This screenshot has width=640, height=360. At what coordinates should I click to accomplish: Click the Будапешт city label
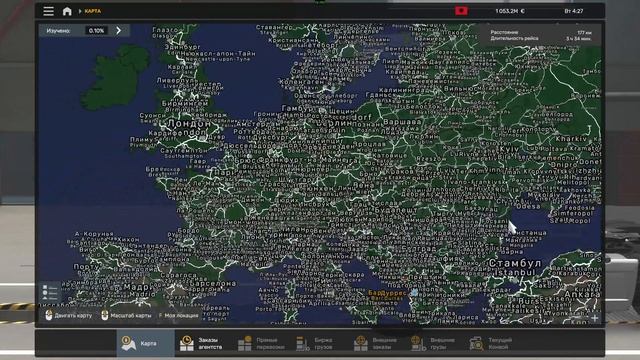396,209
